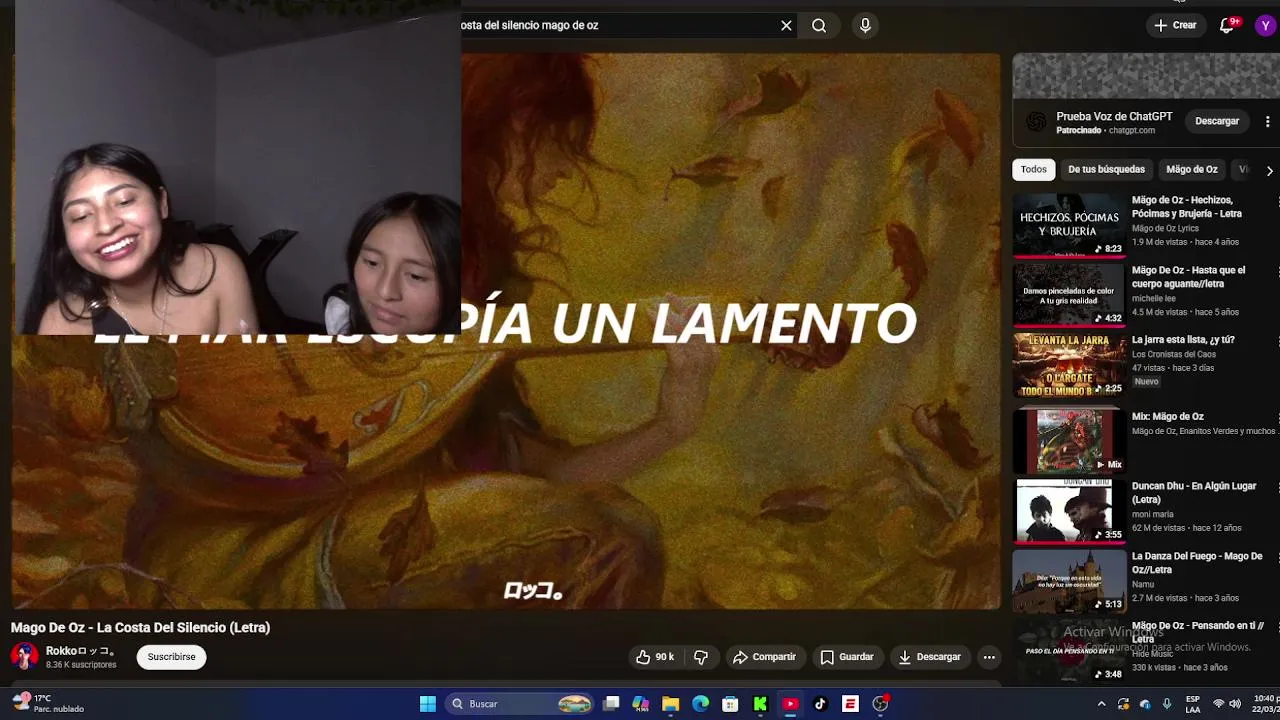
Task: Click Descargar below the video
Action: [930, 657]
